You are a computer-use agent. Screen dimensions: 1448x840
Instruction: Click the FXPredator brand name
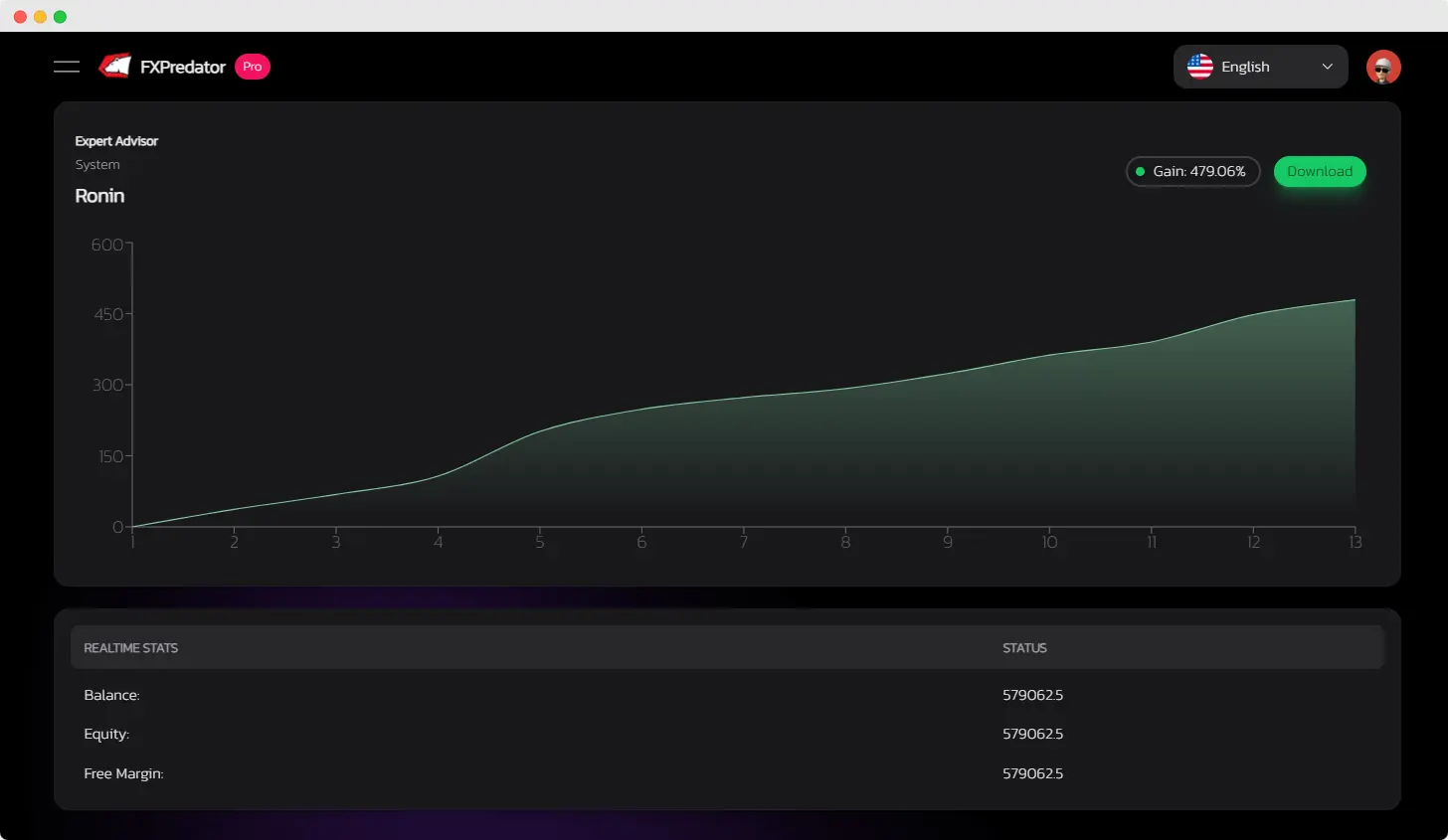click(x=183, y=67)
